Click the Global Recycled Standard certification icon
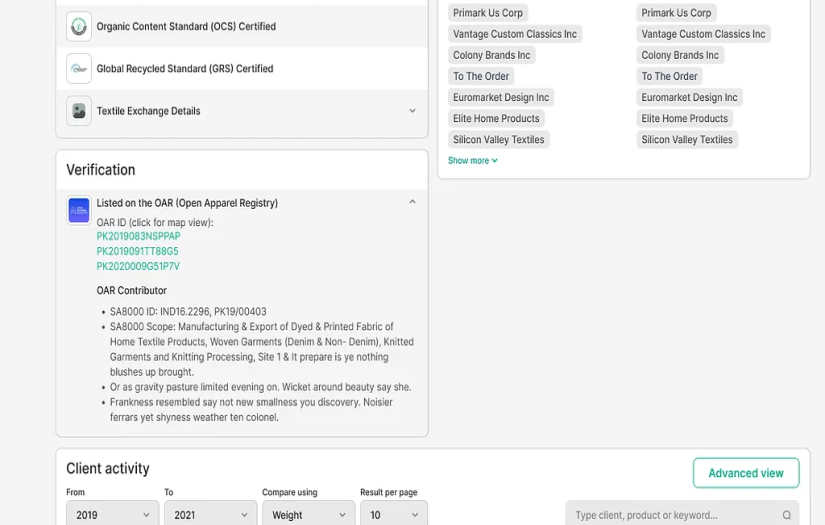 (x=79, y=68)
